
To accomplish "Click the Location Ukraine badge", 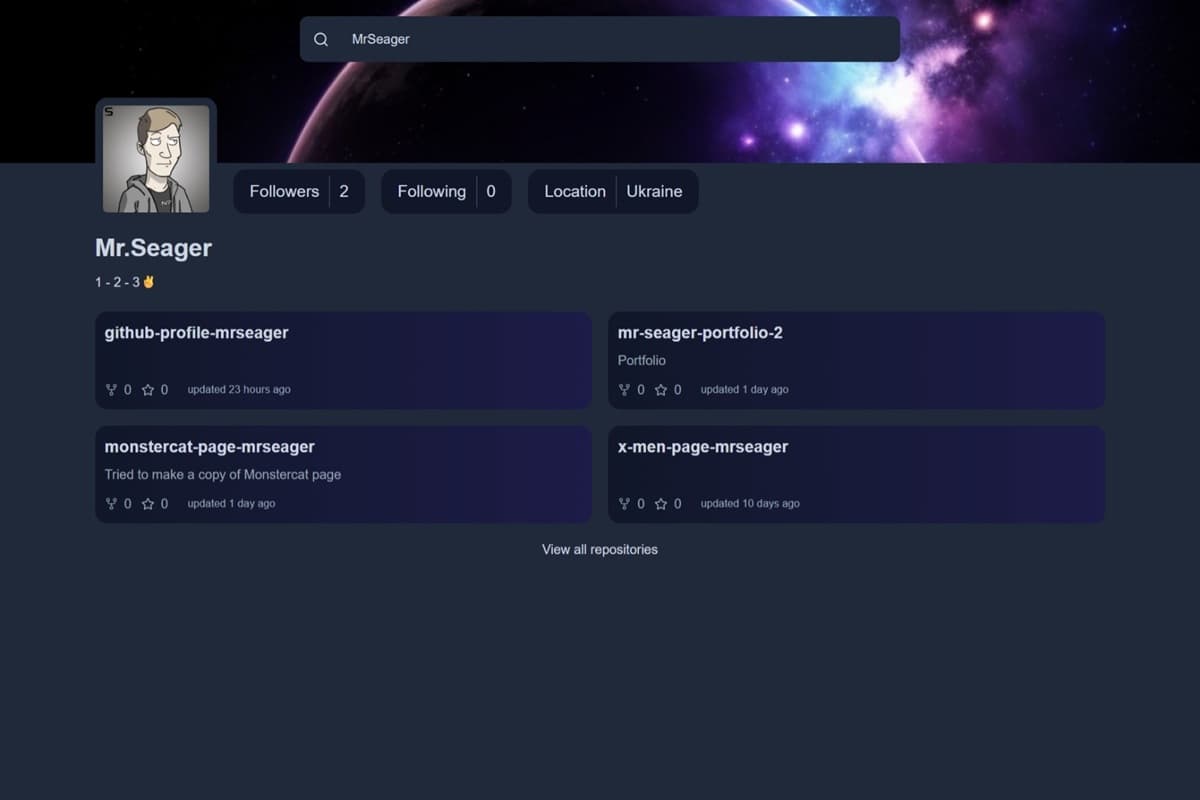I will point(613,191).
